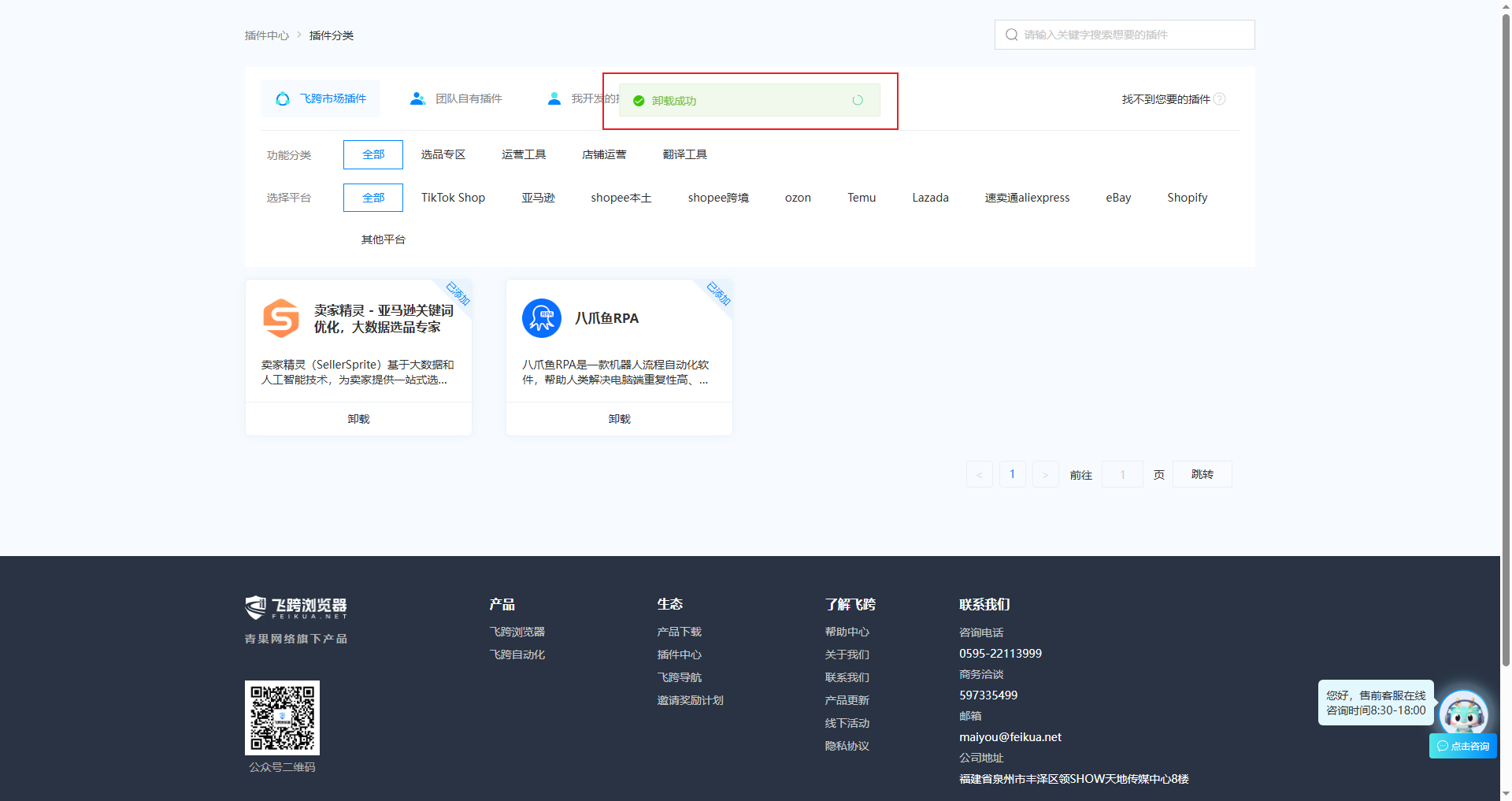Viewport: 1512px width, 801px height.
Task: Open 产品下载 footer link
Action: [x=679, y=632]
